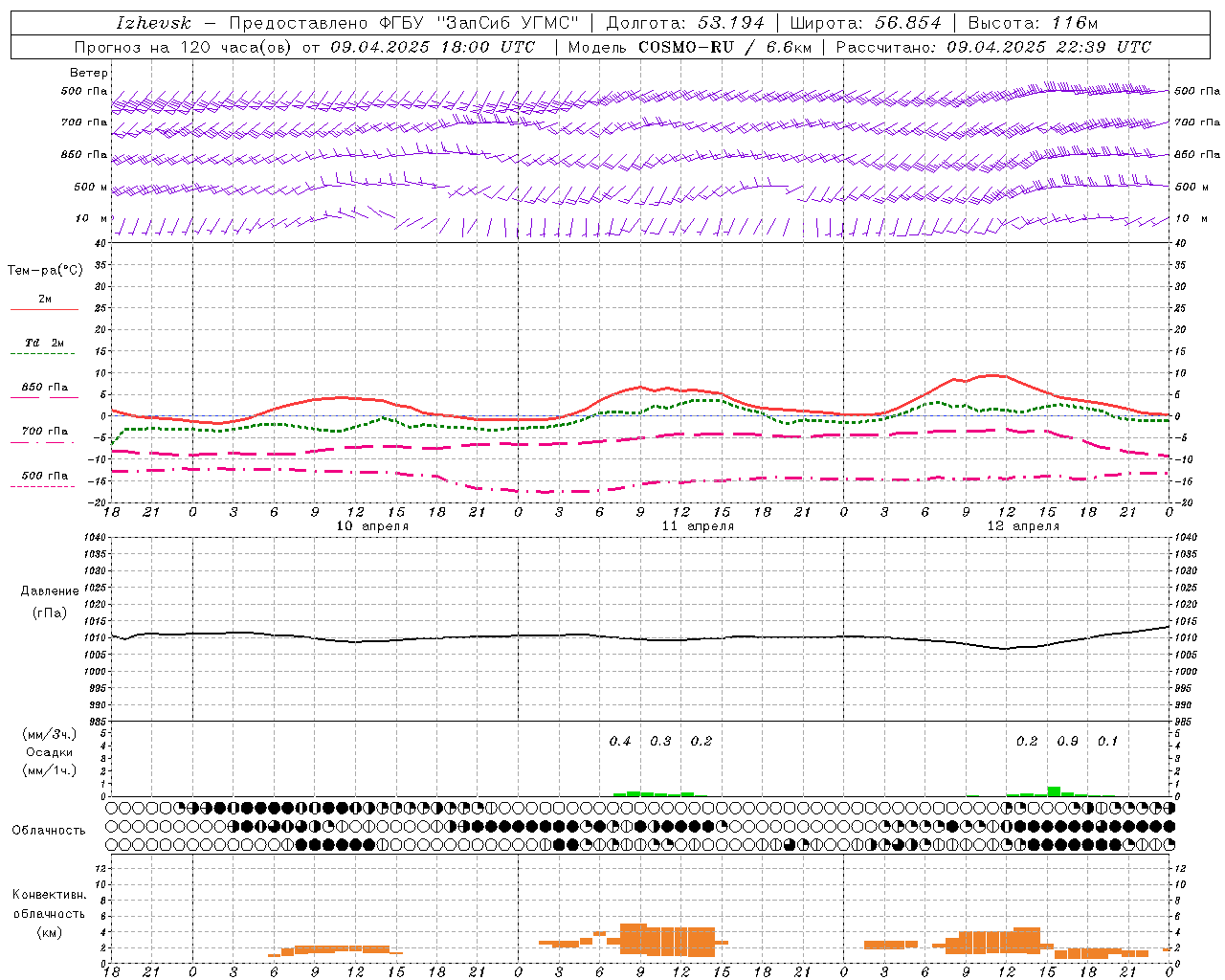Click the "Осадки" precipitation label
The width and height of the screenshot is (1225, 980).
50,752
